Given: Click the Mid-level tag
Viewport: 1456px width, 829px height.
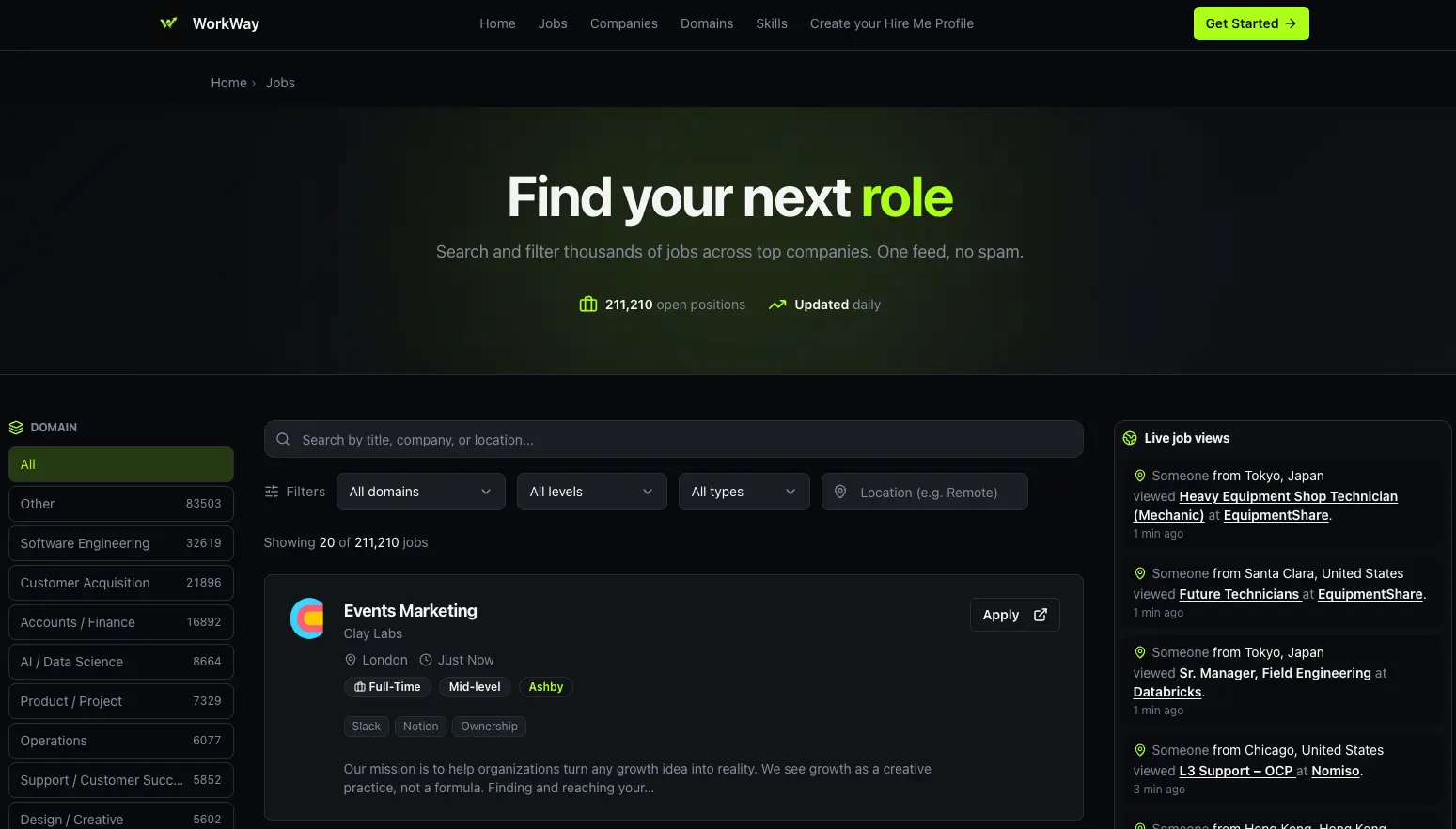Looking at the screenshot, I should (475, 687).
